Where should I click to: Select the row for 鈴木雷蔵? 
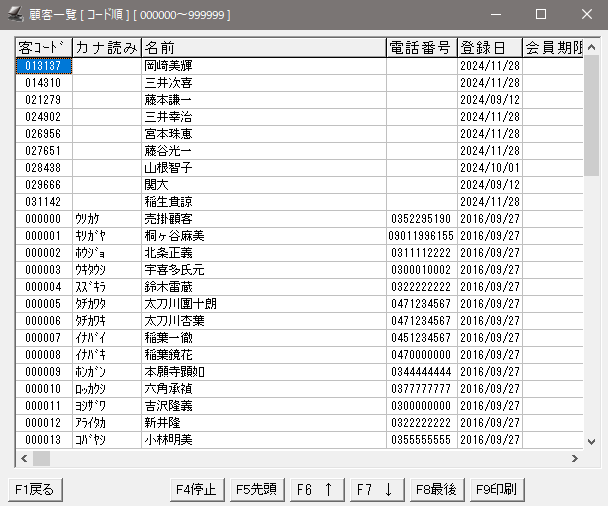[x=263, y=287]
